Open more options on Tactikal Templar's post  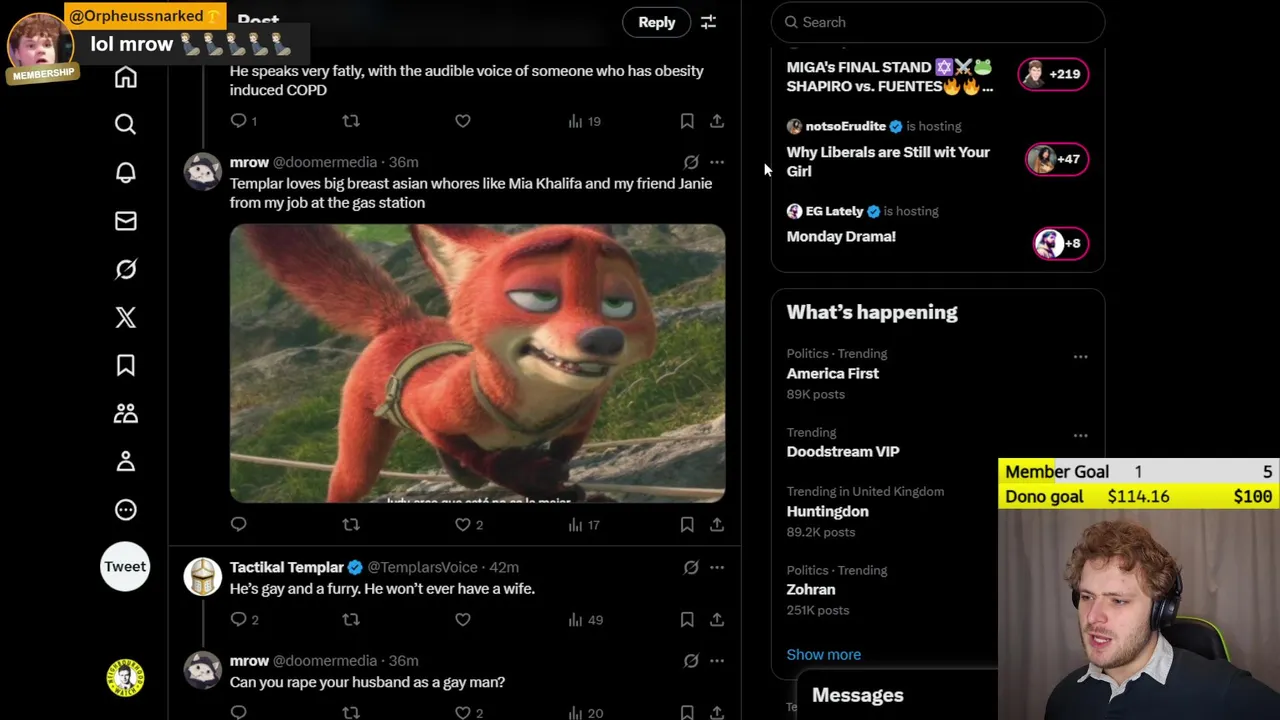pos(717,567)
